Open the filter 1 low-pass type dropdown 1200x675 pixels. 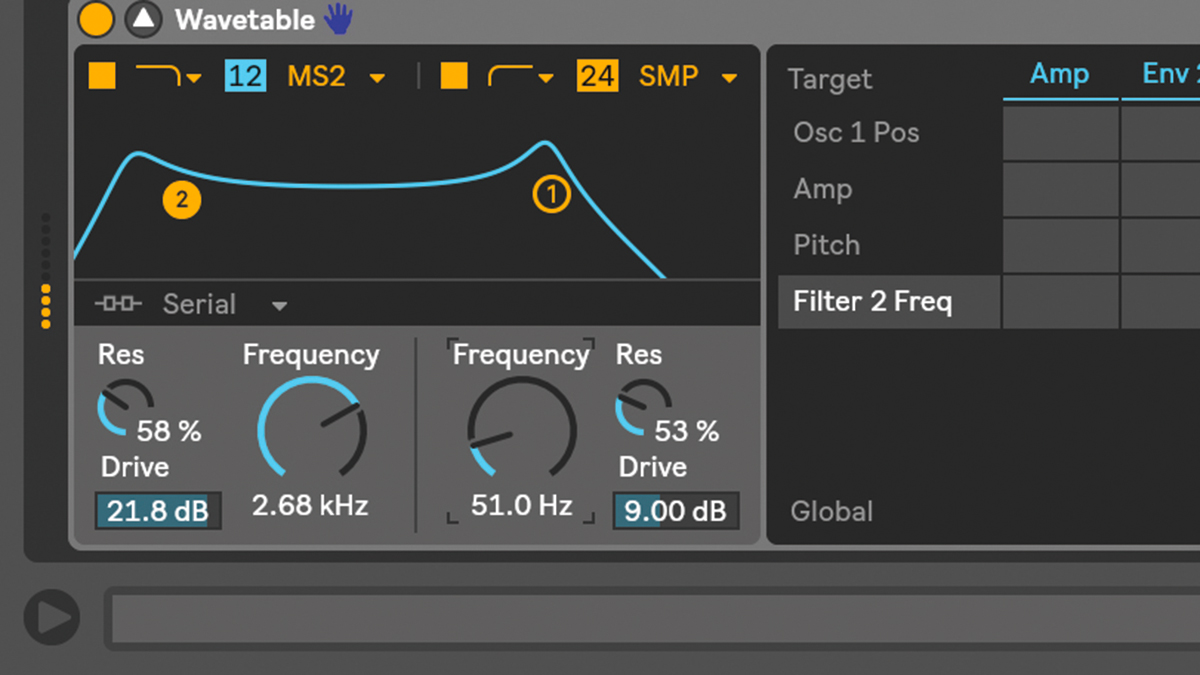(168, 76)
